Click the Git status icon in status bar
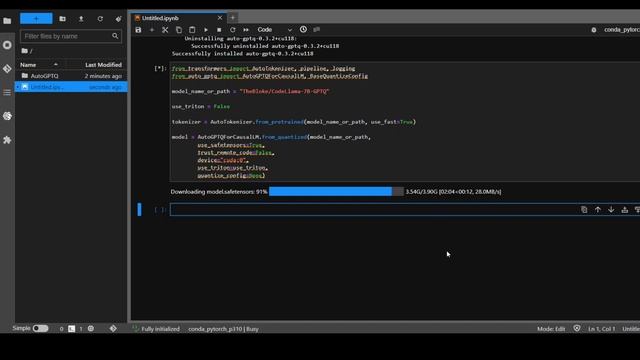 tap(113, 329)
